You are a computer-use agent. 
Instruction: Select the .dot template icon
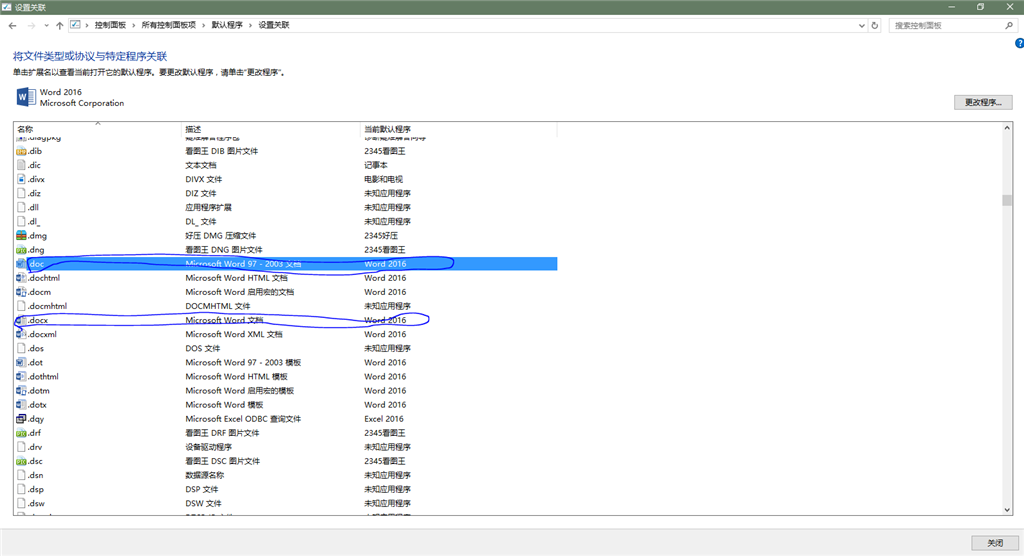click(21, 362)
